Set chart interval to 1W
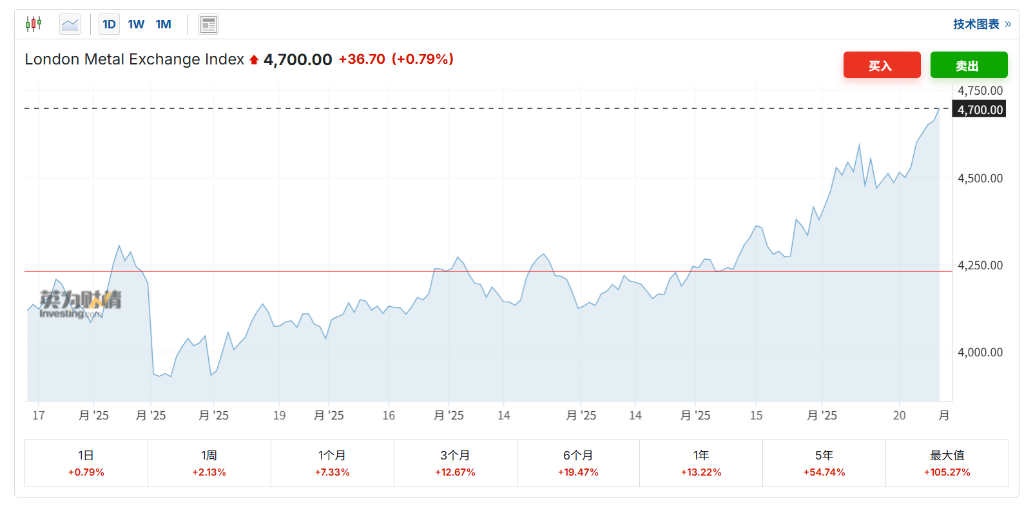The width and height of the screenshot is (1024, 526). [136, 24]
